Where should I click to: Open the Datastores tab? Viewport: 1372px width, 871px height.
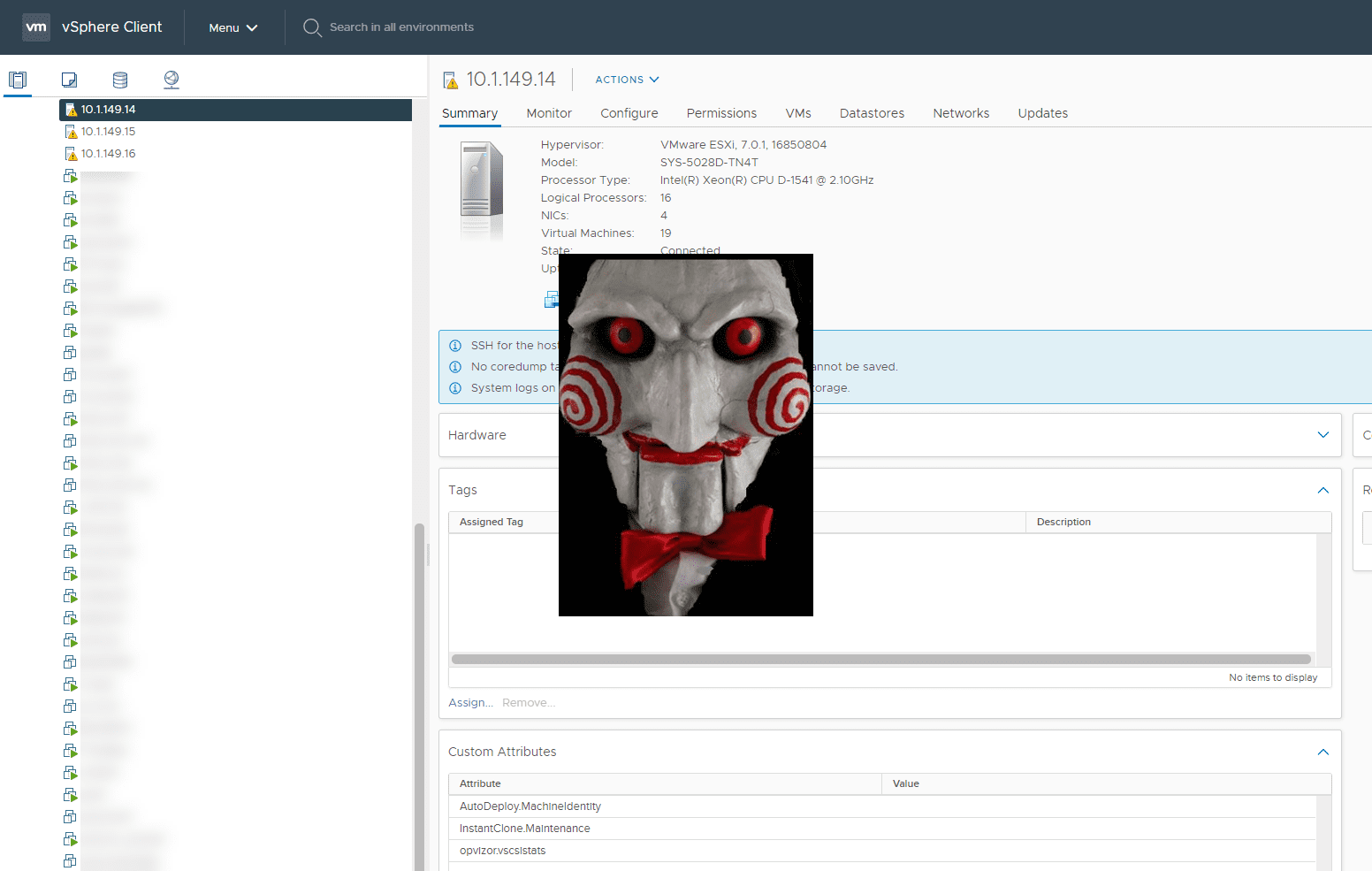pos(872,113)
